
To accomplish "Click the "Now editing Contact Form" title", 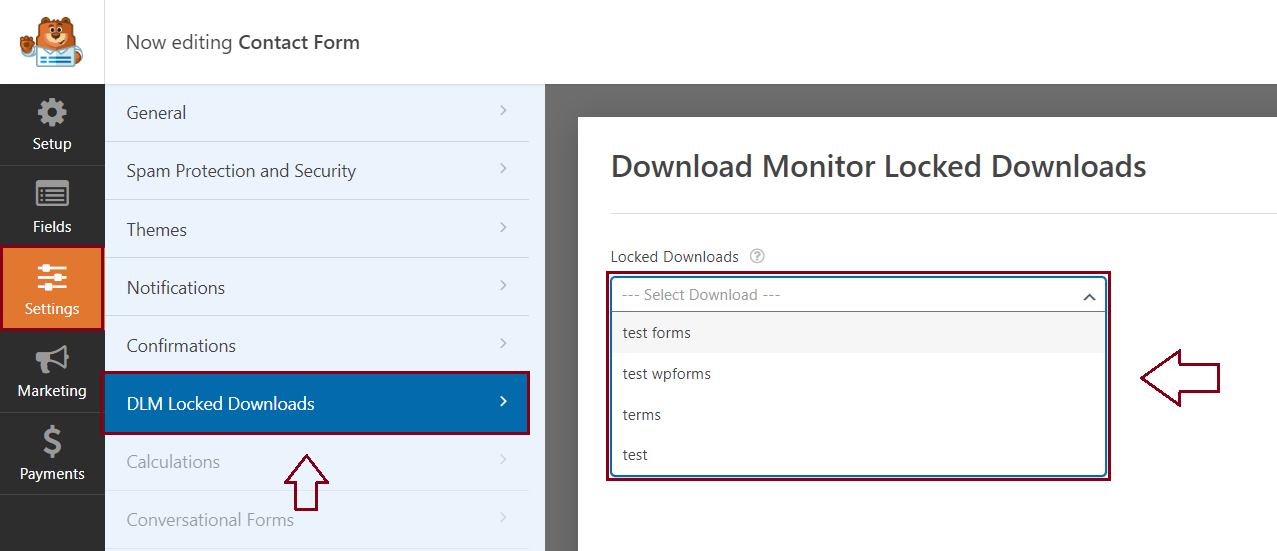I will point(242,42).
